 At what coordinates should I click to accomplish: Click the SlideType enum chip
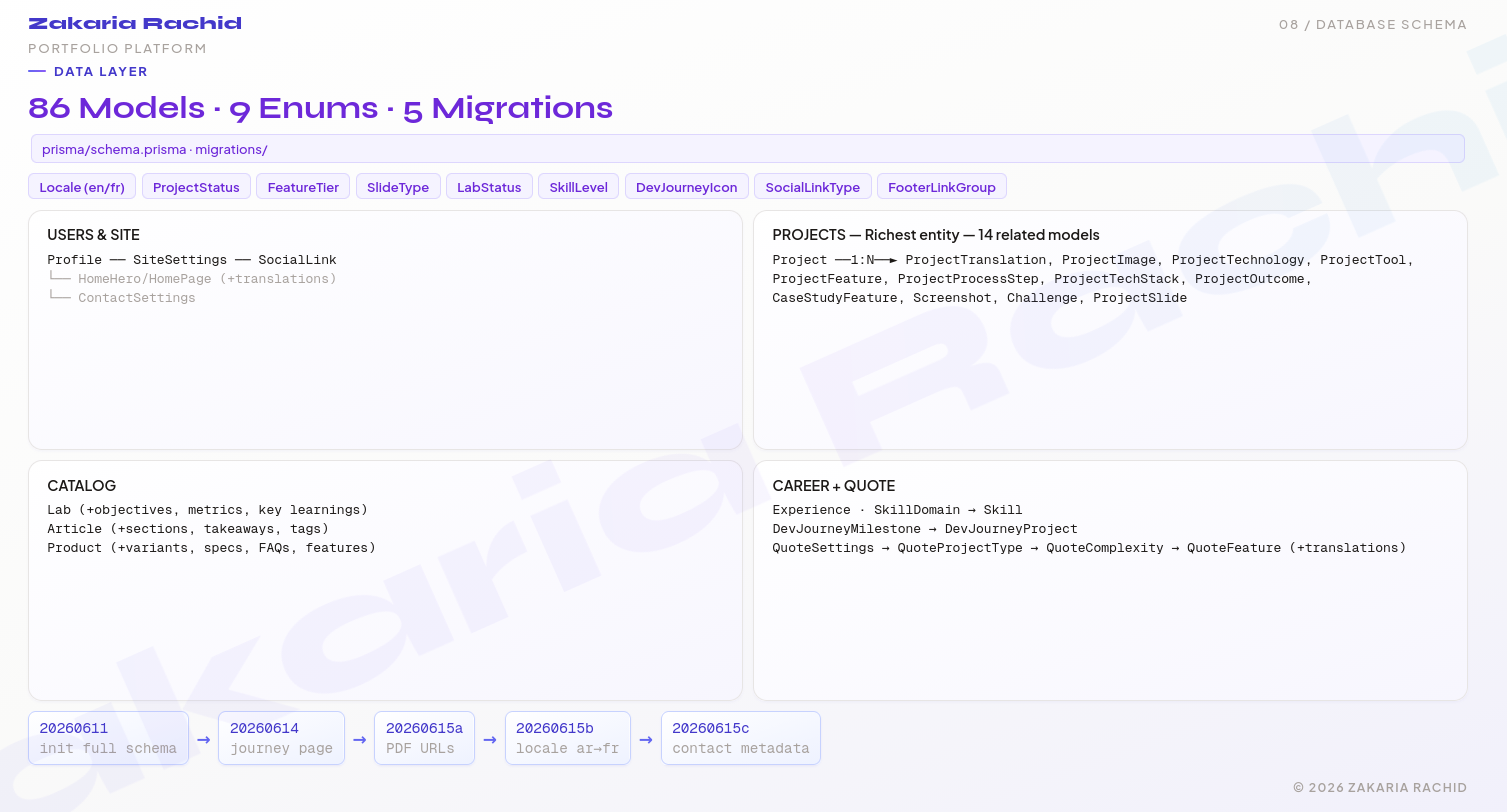[398, 187]
